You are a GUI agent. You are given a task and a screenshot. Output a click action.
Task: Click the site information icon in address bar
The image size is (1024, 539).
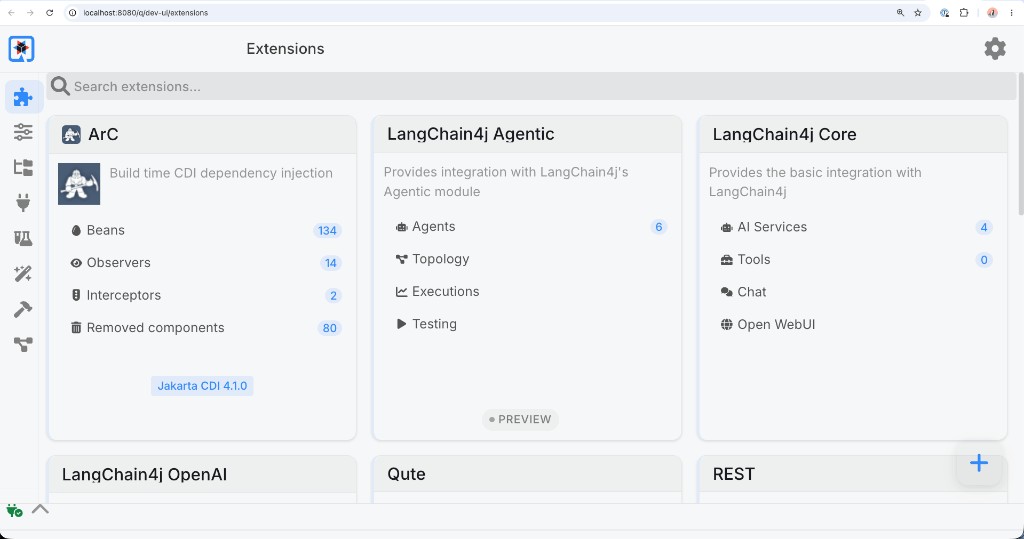(x=72, y=12)
